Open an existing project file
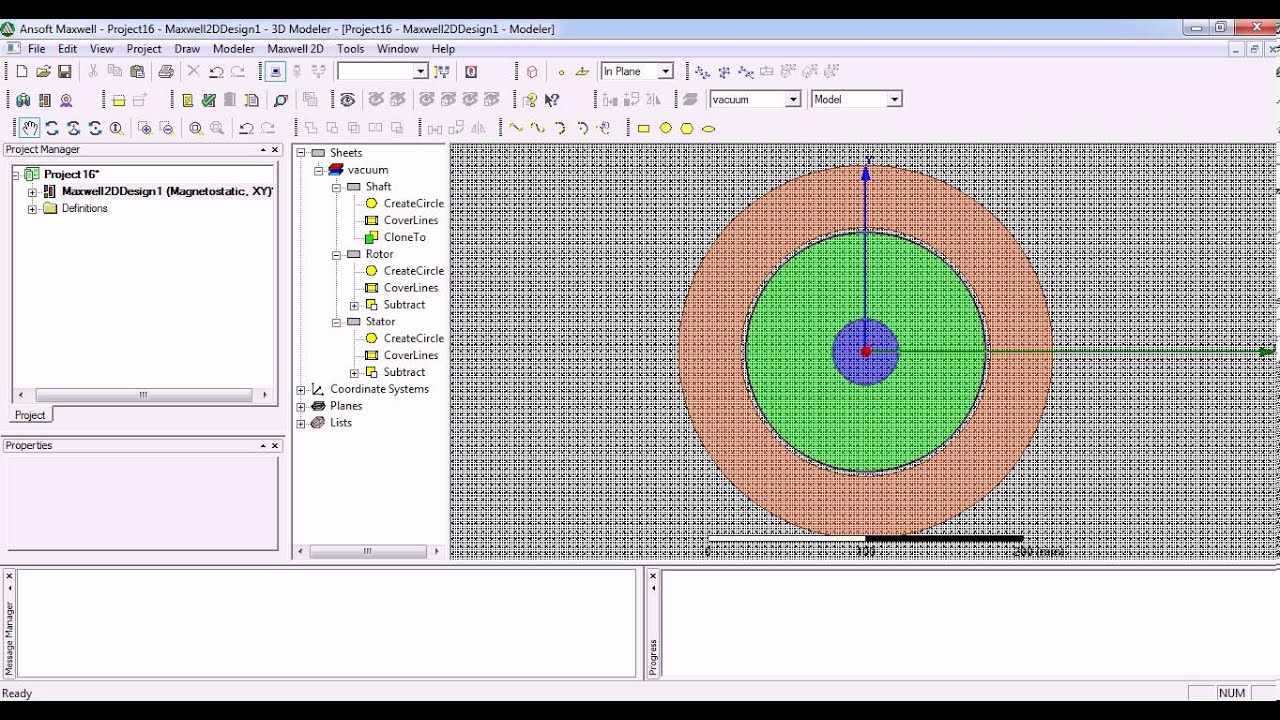The width and height of the screenshot is (1280, 720). tap(43, 71)
